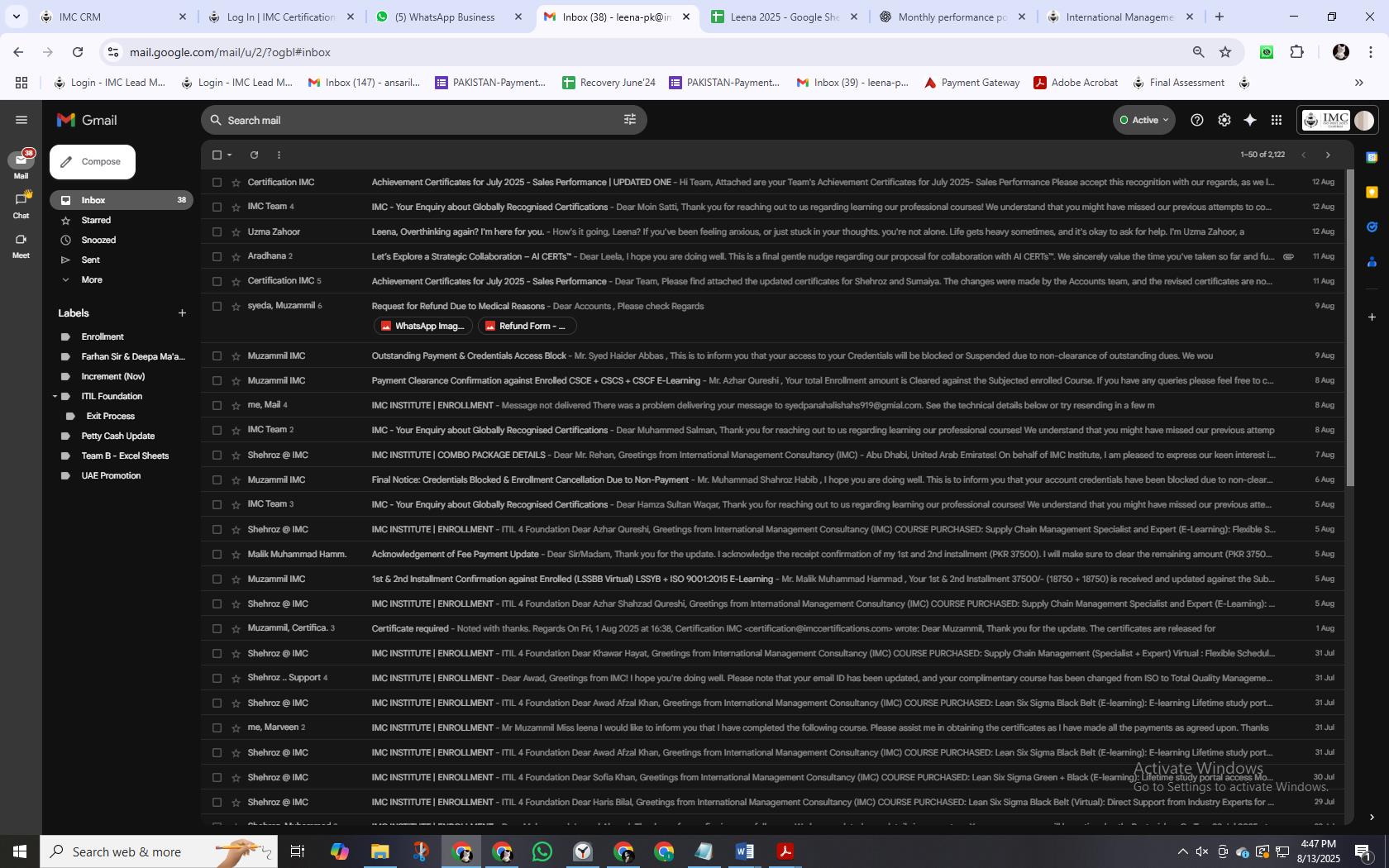Bookmark this page star icon
Image resolution: width=1389 pixels, height=868 pixels.
1225,52
